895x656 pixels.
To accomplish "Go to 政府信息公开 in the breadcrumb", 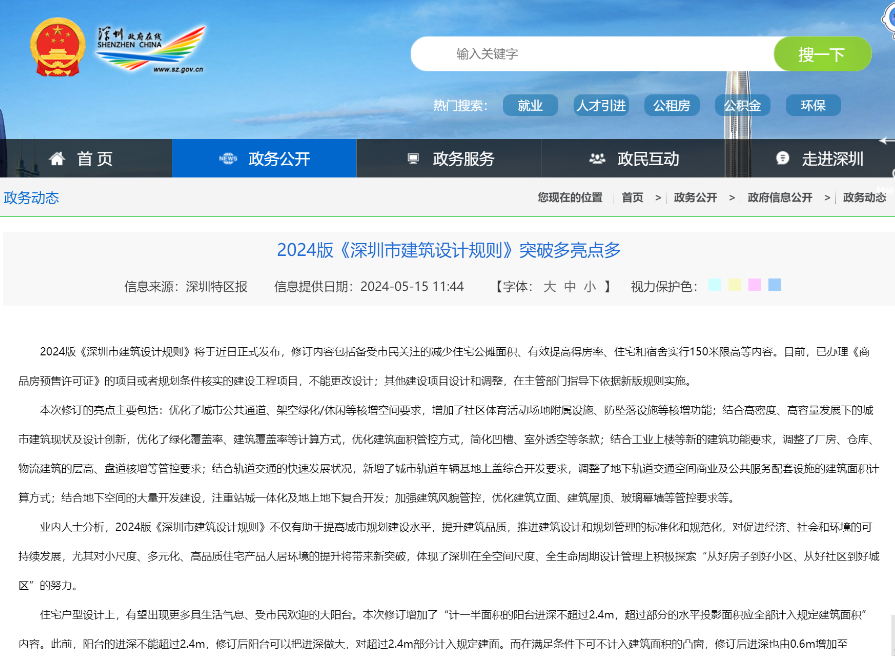I will (x=780, y=198).
